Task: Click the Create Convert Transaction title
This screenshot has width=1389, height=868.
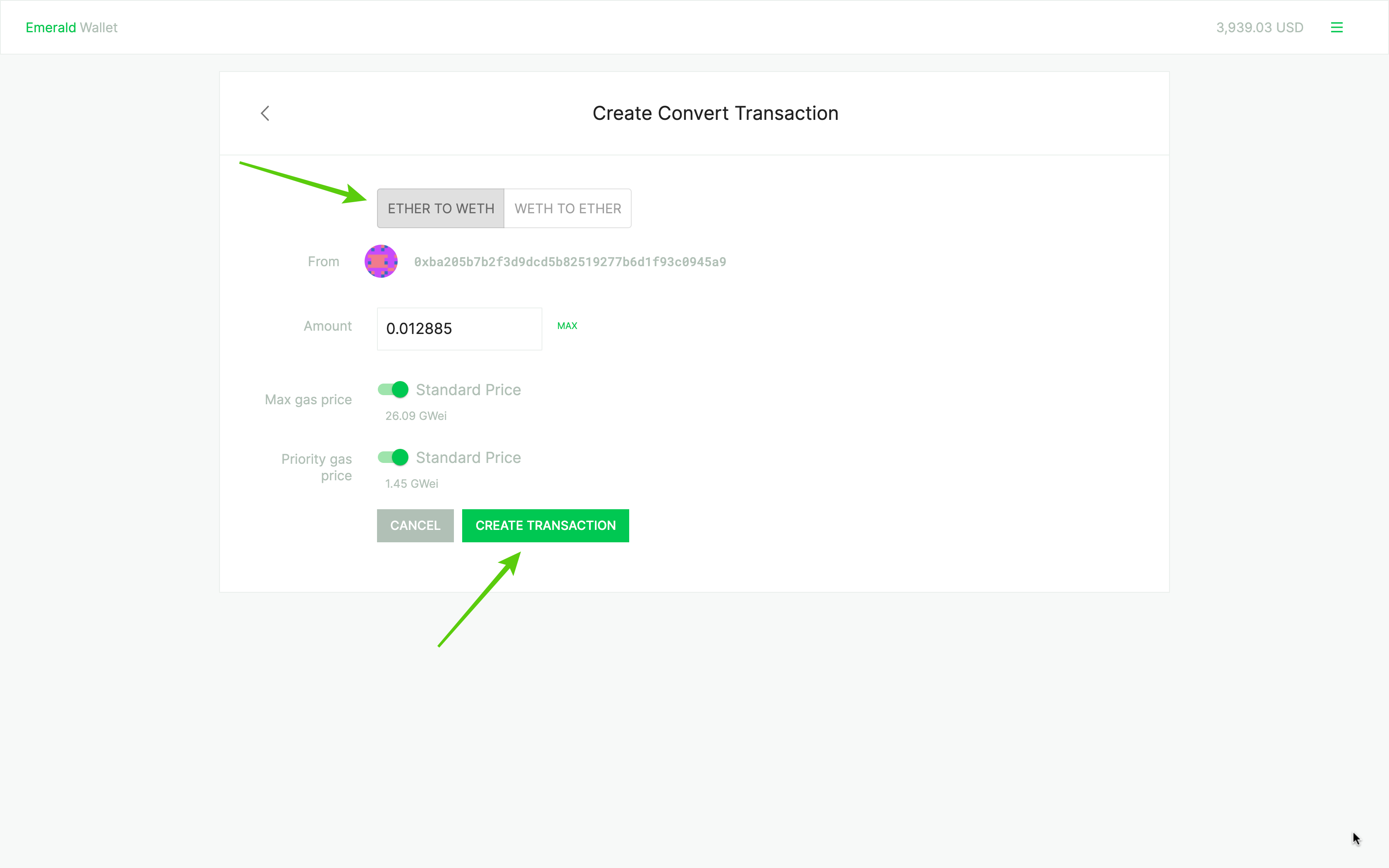Action: coord(715,113)
